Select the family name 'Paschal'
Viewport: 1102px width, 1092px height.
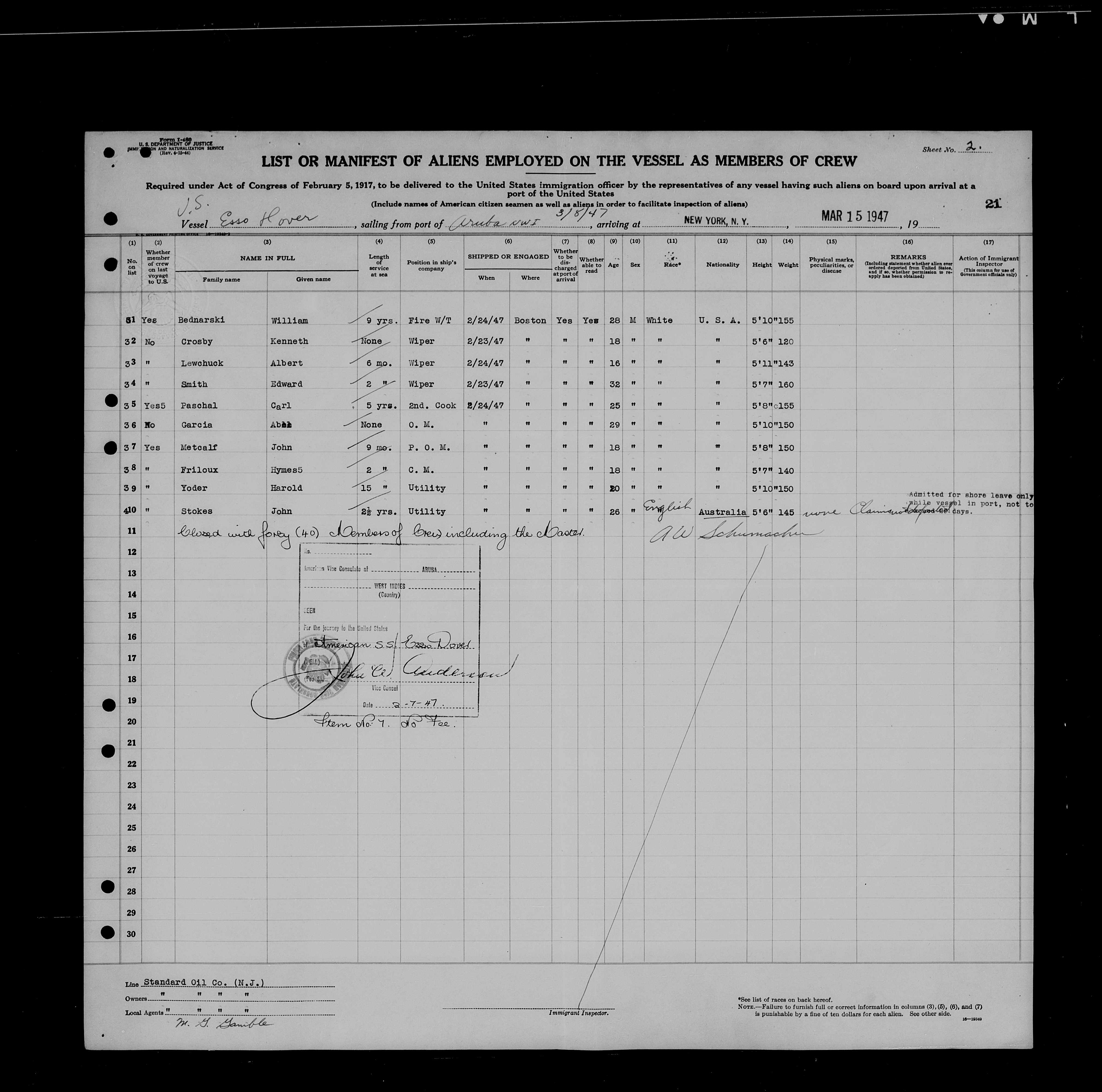click(x=199, y=406)
